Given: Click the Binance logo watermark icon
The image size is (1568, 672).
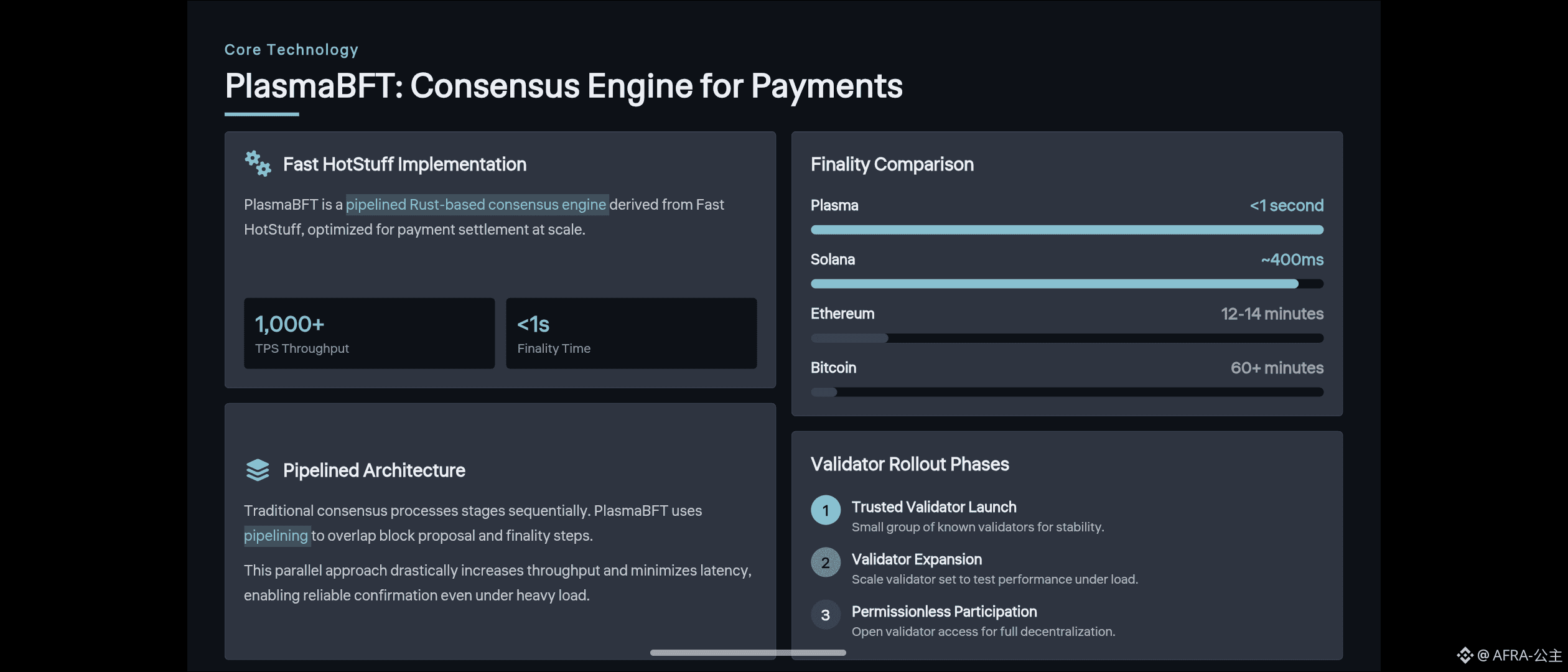Looking at the screenshot, I should [1465, 655].
